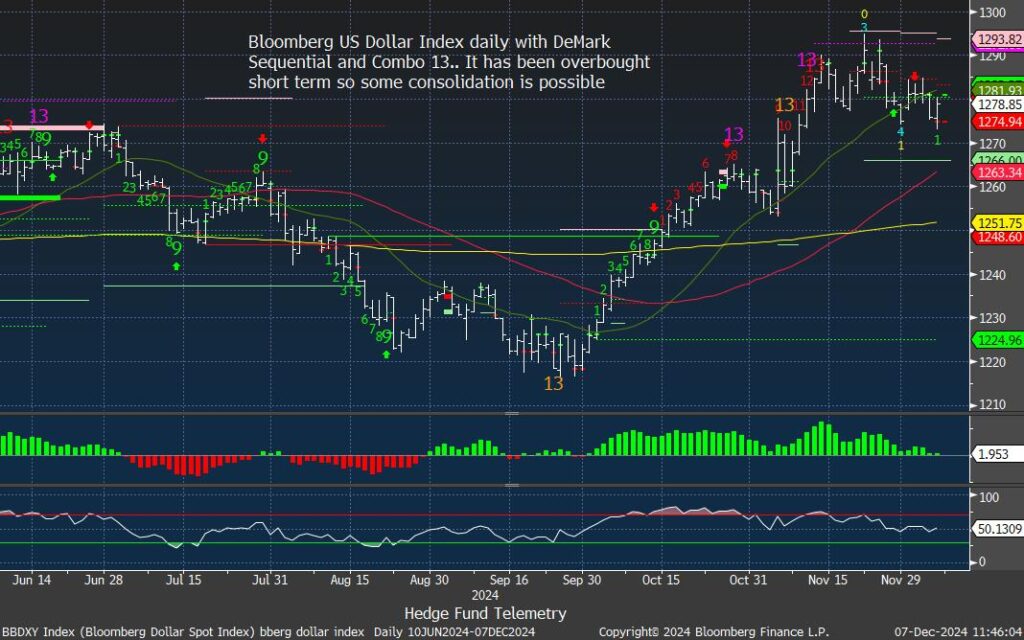This screenshot has width=1024, height=640.
Task: Click the Bloomberg US Dollar Index annotation text
Action: pyautogui.click(x=449, y=62)
